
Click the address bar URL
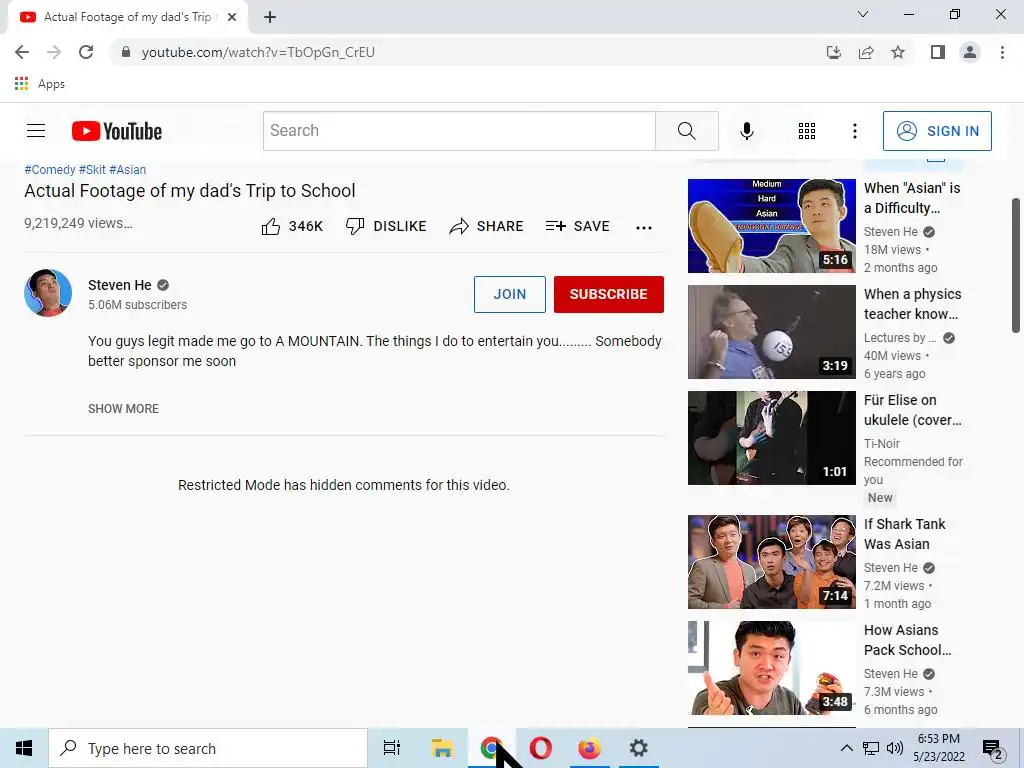pos(258,52)
